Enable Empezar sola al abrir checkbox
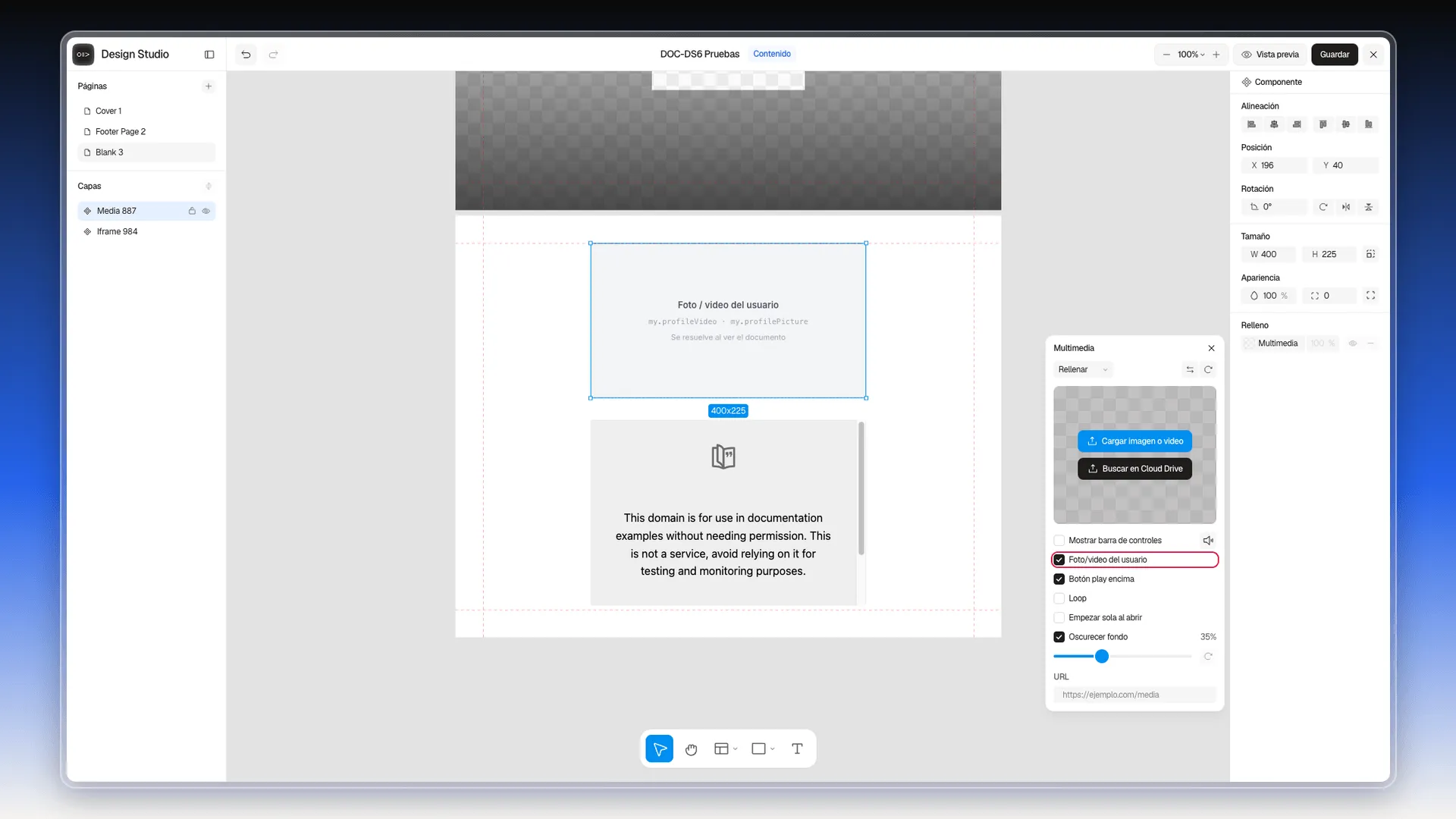Viewport: 1456px width, 819px height. coord(1059,618)
